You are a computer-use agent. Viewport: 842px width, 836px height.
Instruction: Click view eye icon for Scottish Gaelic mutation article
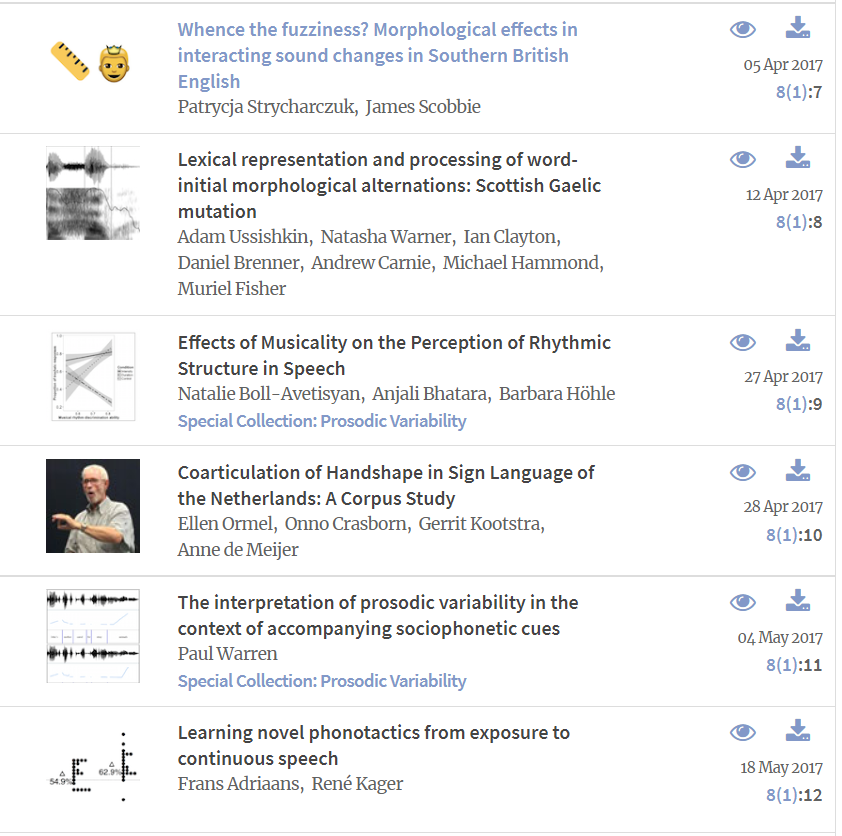[742, 159]
